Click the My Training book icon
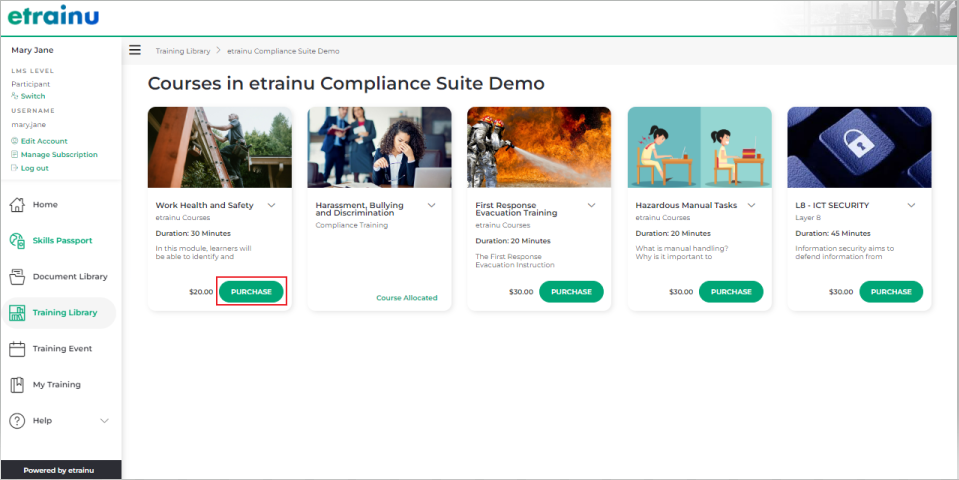Screen dimensions: 959x480 [x=17, y=385]
